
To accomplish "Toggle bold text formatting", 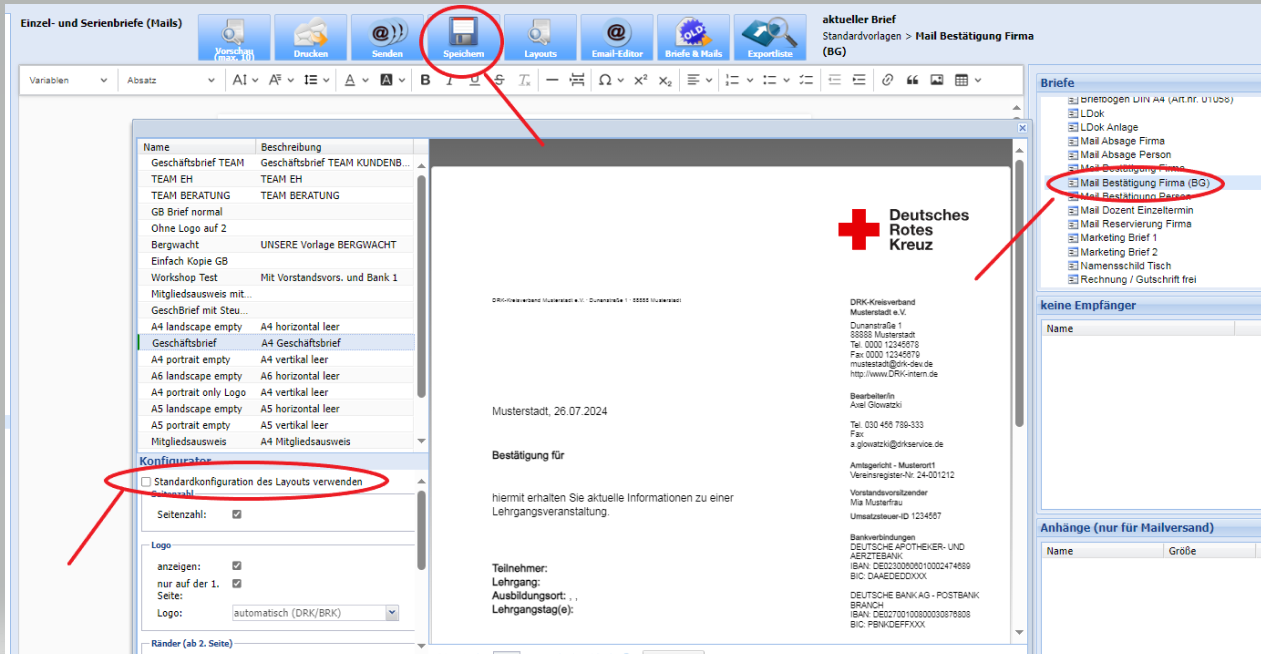I will click(x=425, y=80).
